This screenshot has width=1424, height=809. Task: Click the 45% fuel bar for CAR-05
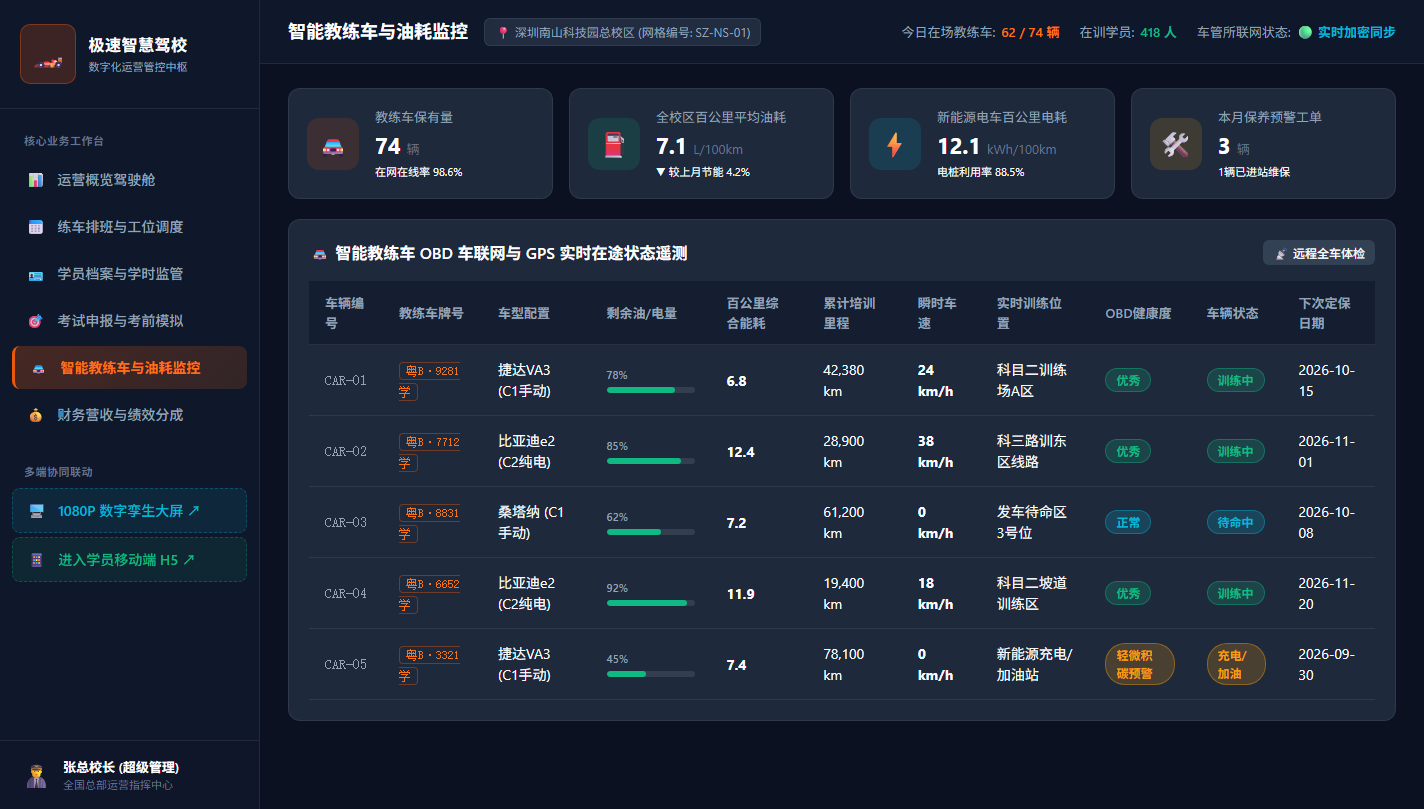(651, 674)
